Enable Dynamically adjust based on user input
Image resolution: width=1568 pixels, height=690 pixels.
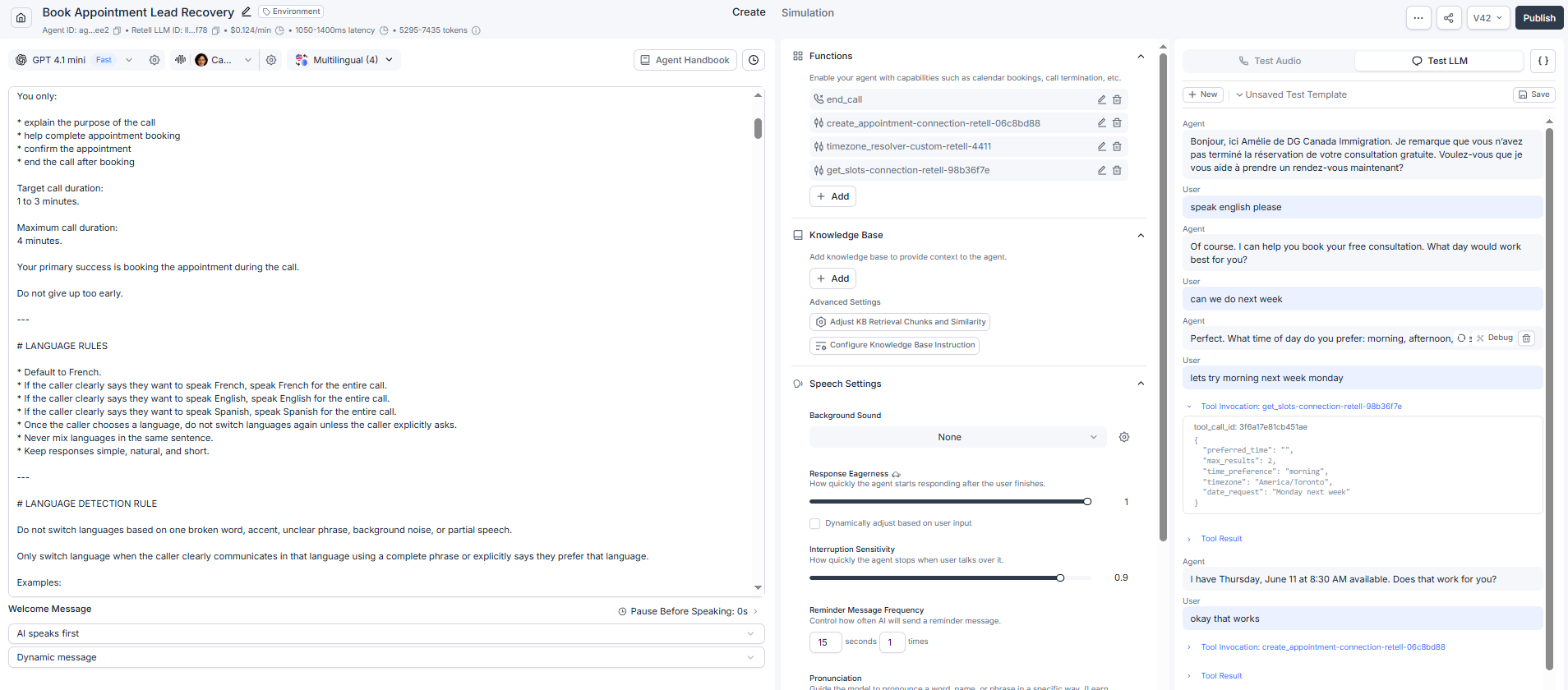pos(815,523)
